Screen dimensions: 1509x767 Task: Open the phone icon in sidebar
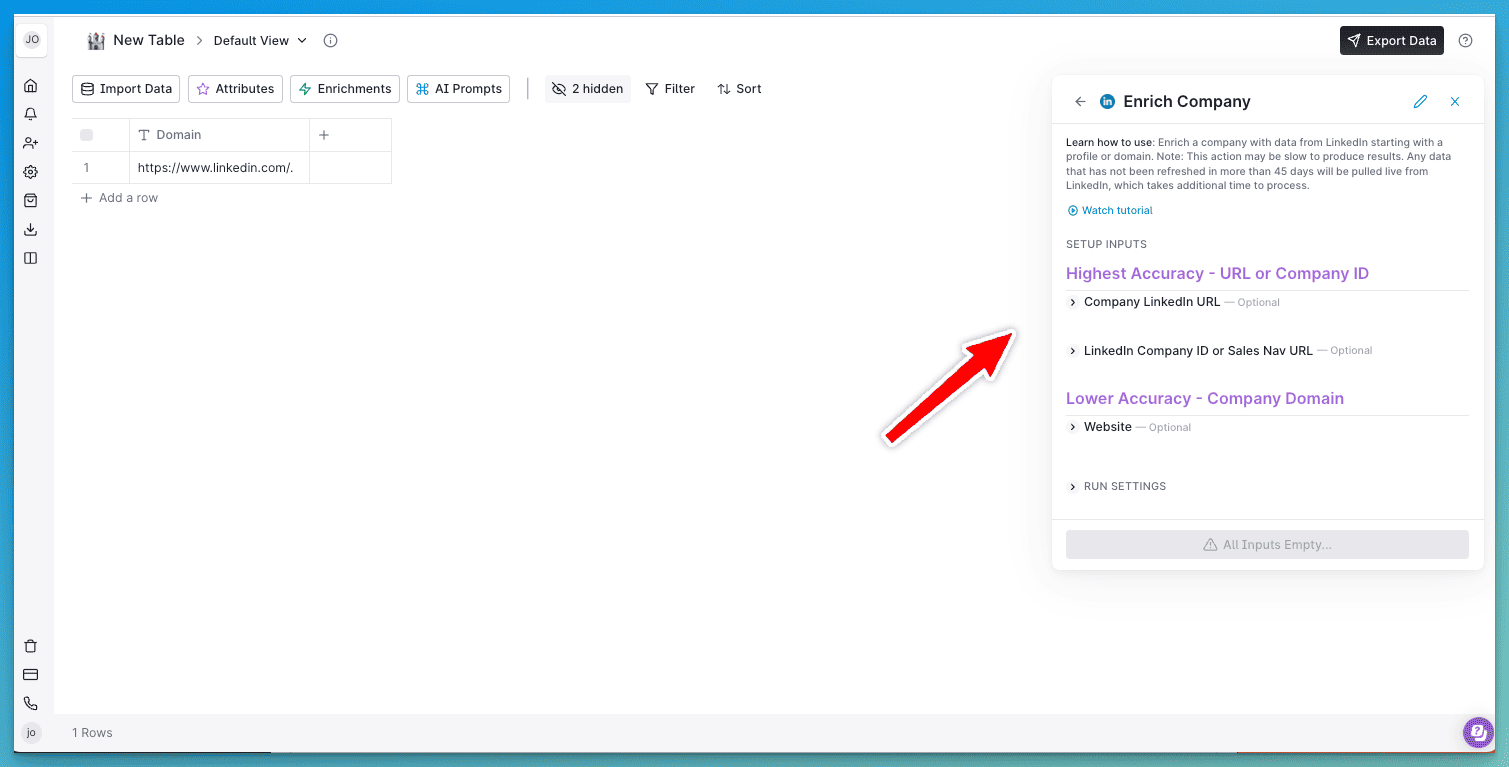tap(31, 703)
